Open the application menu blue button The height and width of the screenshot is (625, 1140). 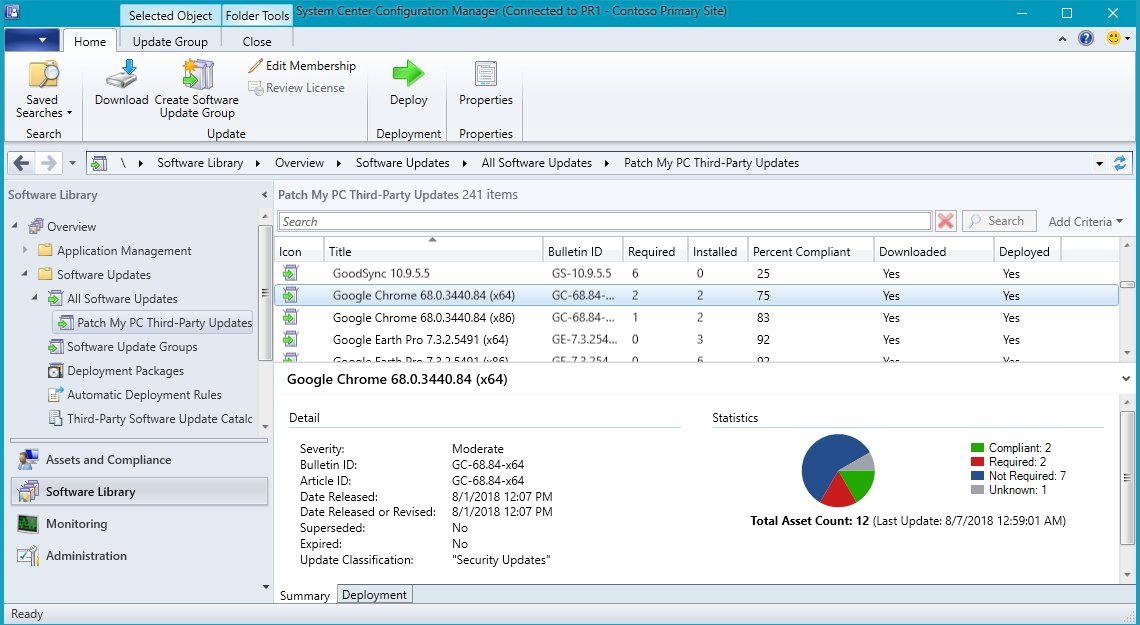[32, 40]
